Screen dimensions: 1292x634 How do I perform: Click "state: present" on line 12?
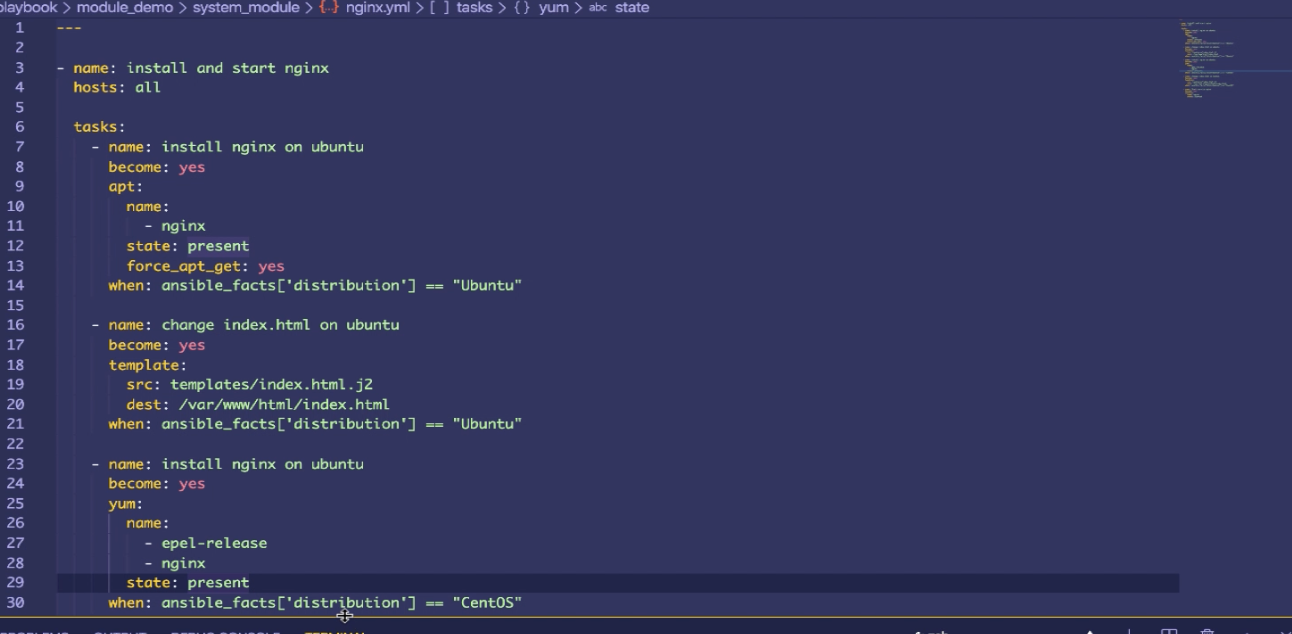(188, 246)
